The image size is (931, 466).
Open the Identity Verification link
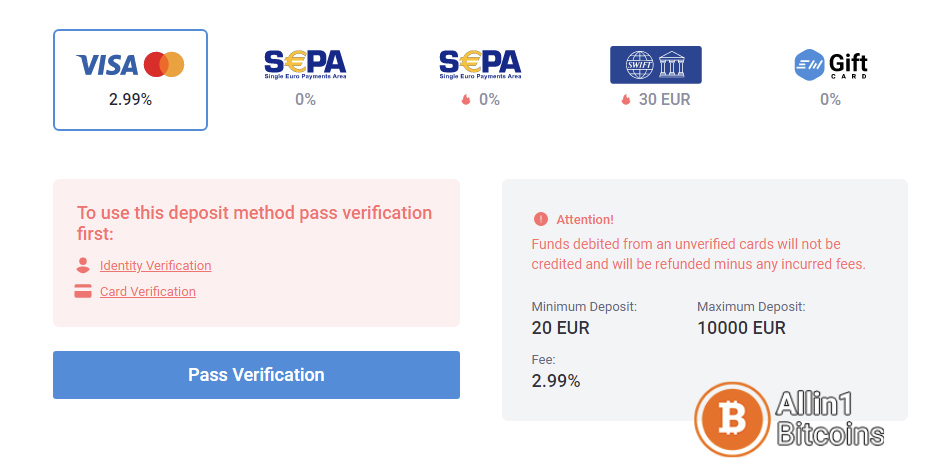156,265
